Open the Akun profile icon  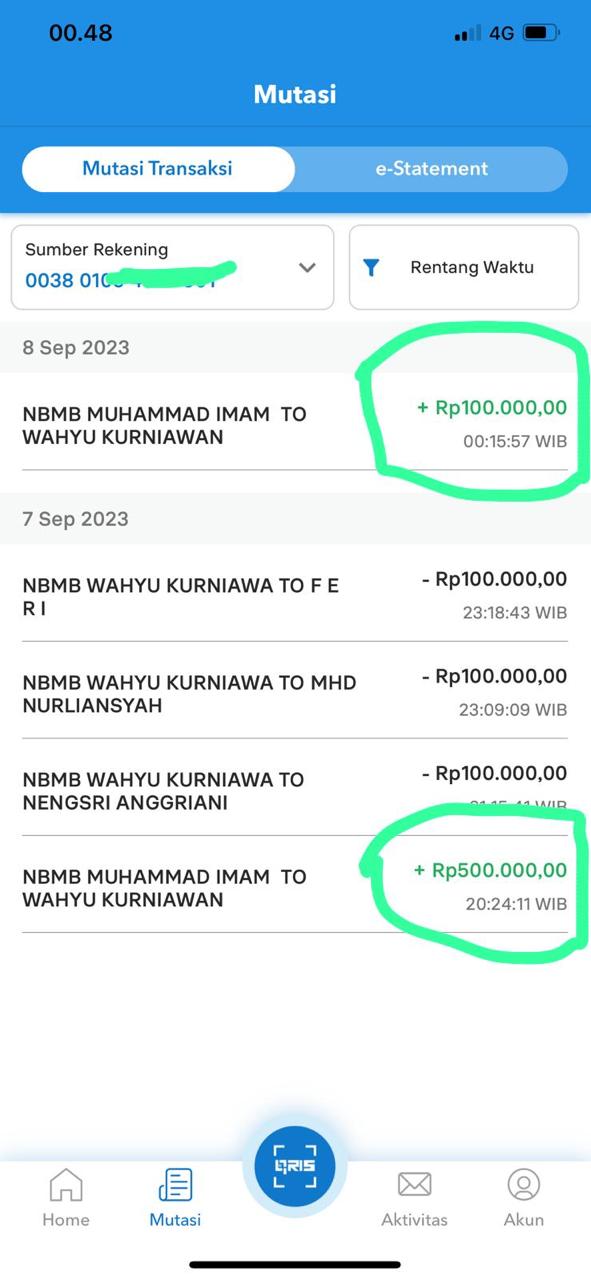(x=523, y=1185)
